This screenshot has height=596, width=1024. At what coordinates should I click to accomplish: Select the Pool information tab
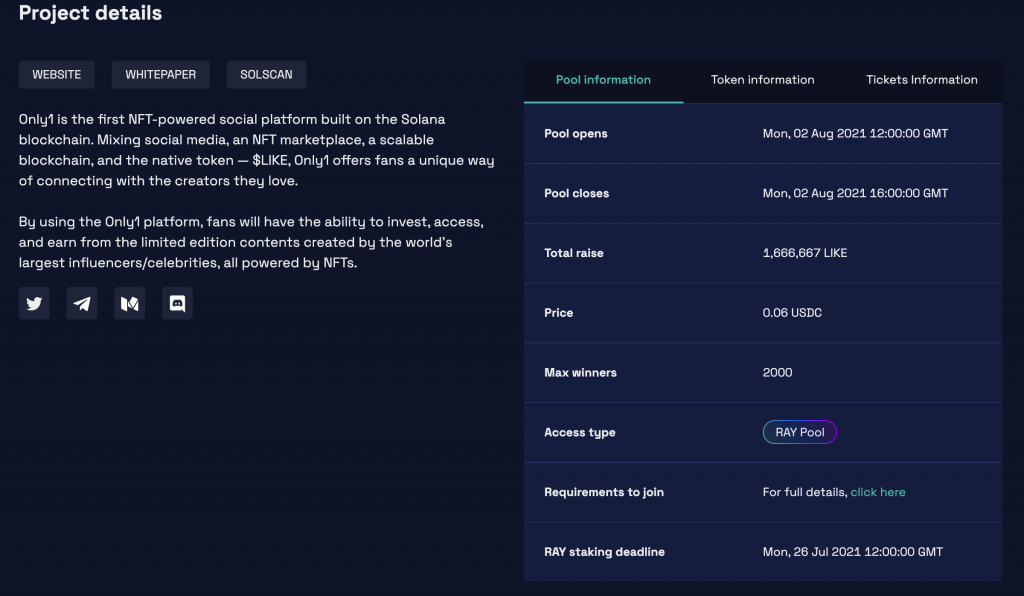point(603,80)
